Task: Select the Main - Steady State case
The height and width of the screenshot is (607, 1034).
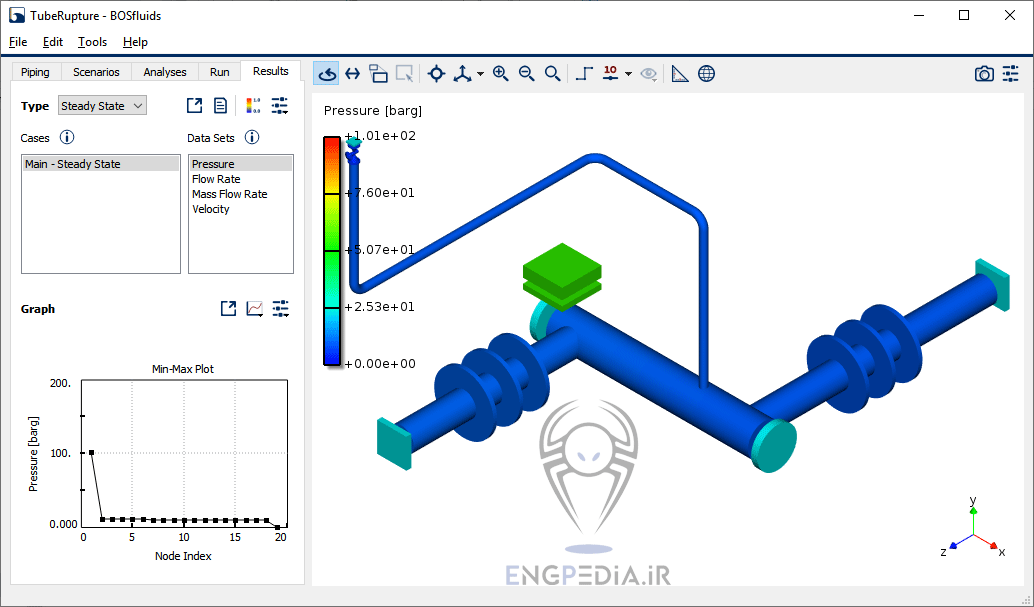Action: tap(72, 164)
